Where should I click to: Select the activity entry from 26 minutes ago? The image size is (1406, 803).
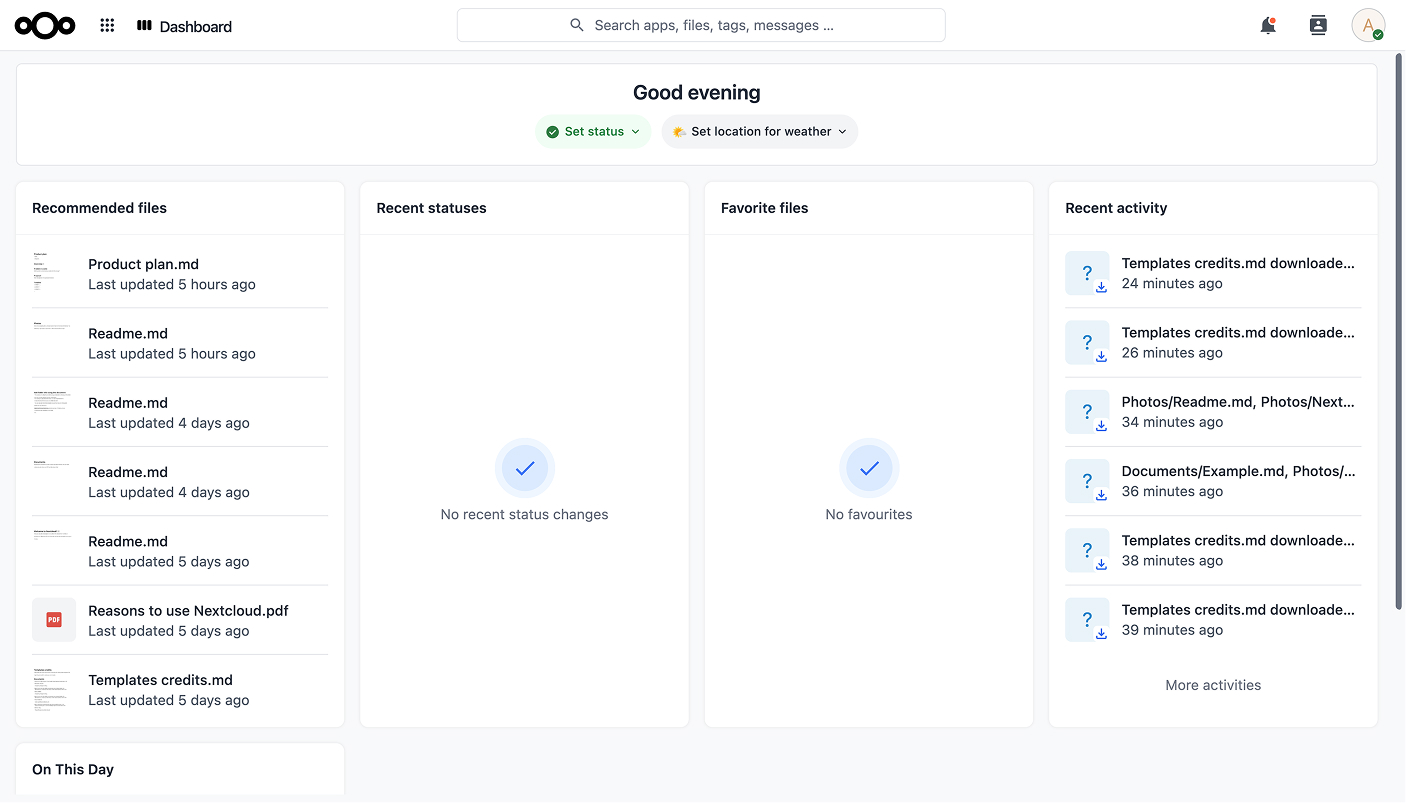tap(1213, 342)
